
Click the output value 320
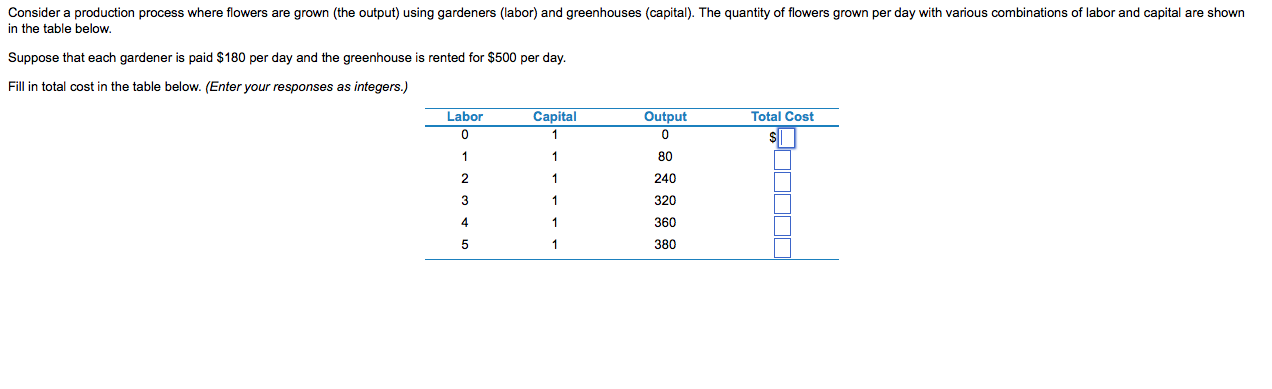[x=665, y=201]
